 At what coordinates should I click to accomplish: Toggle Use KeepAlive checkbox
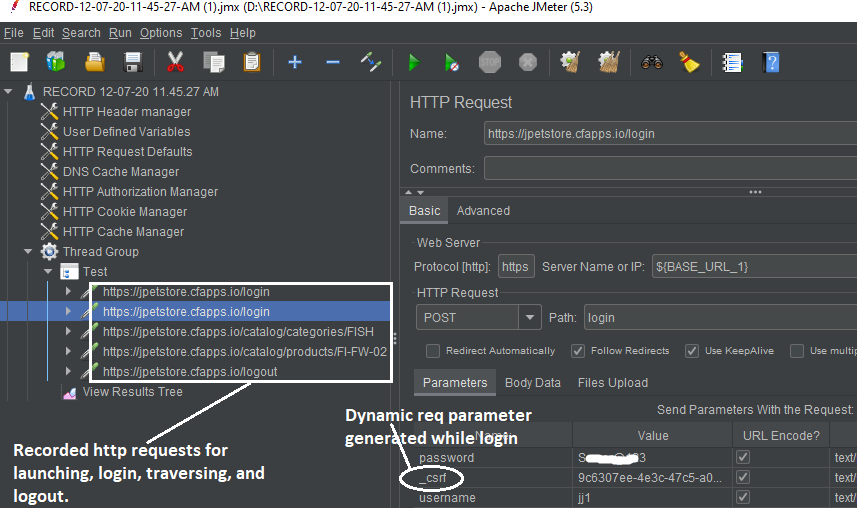[x=692, y=351]
